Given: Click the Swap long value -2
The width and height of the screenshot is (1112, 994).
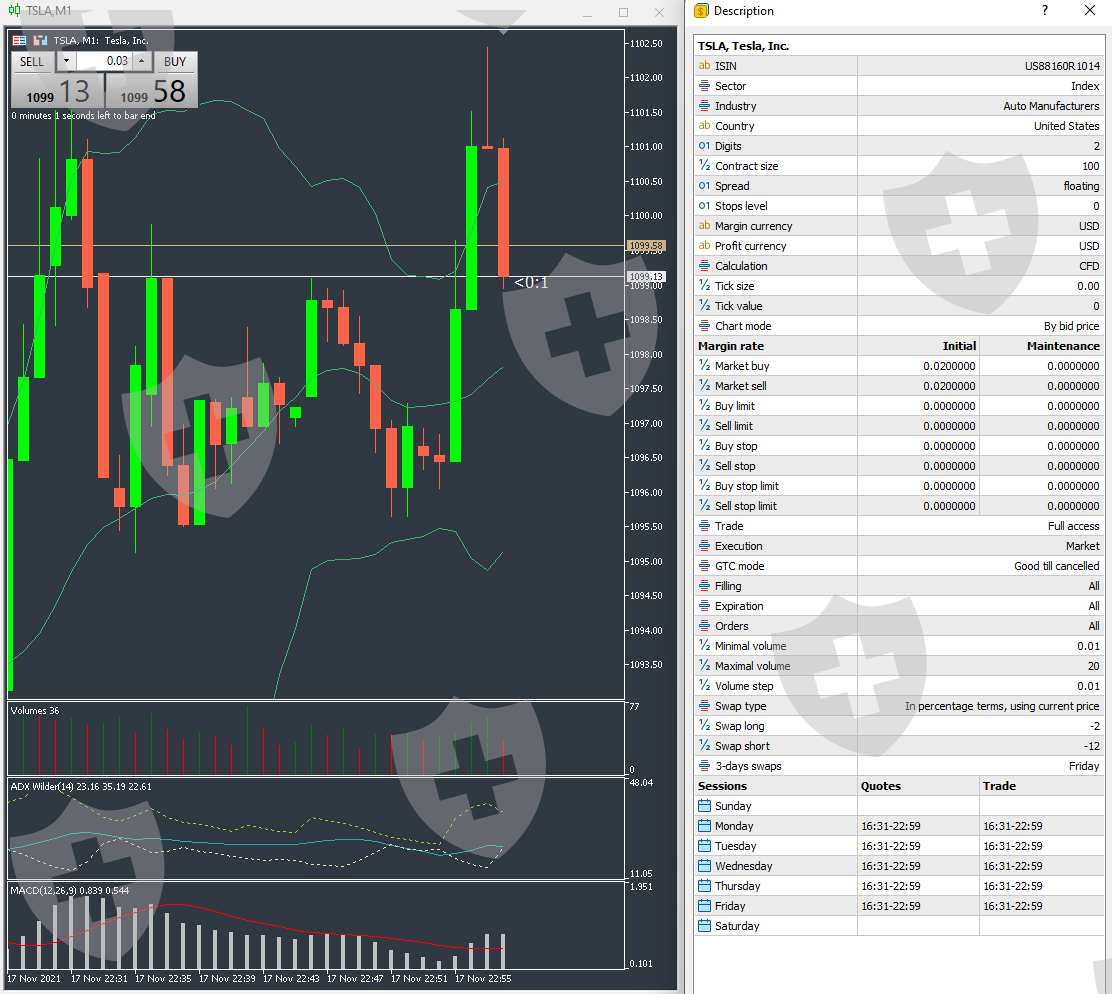Looking at the screenshot, I should click(x=1094, y=726).
